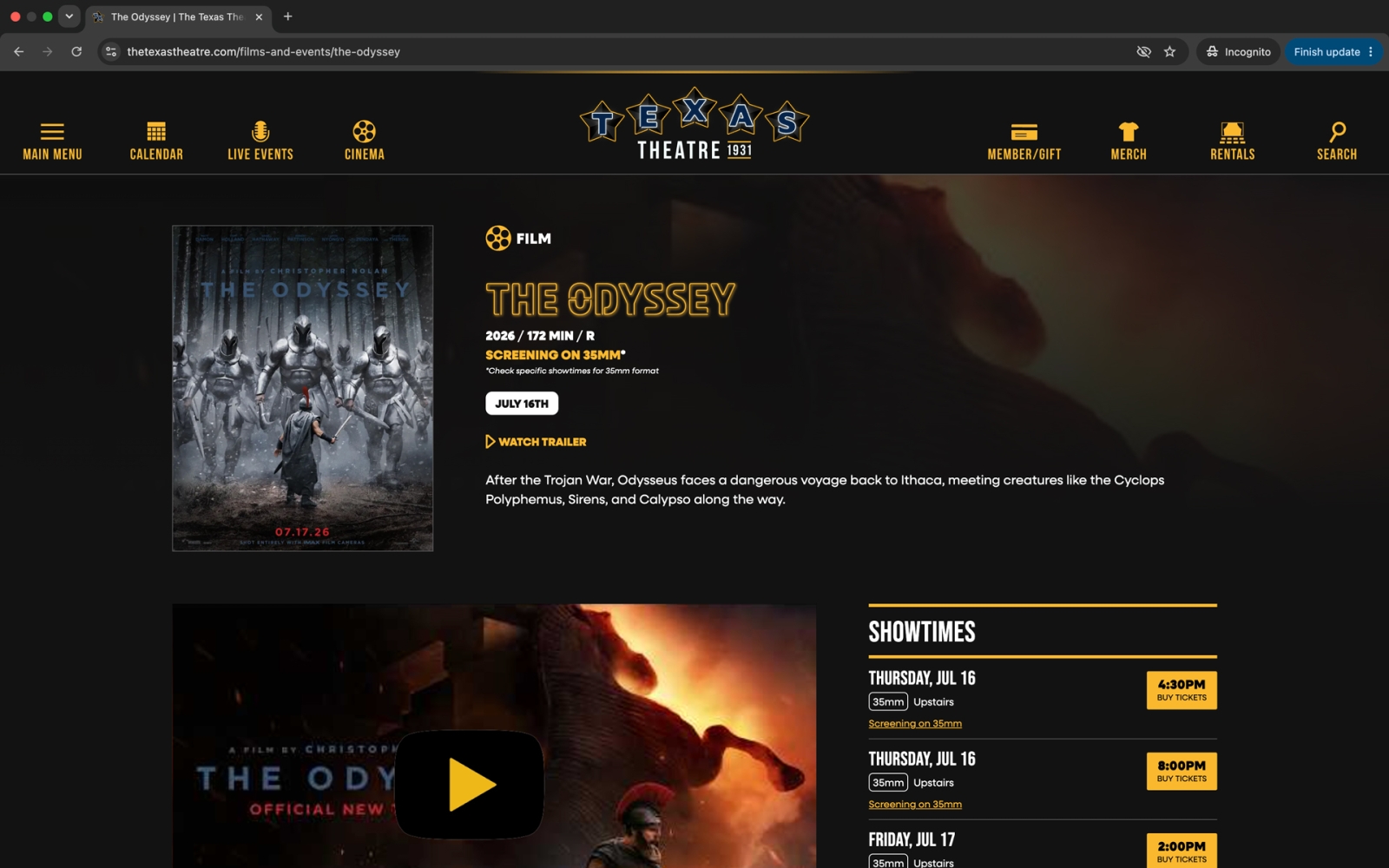Open Screening on 35mm link under 8:00PM showtime
This screenshot has height=868, width=1389.
click(915, 805)
